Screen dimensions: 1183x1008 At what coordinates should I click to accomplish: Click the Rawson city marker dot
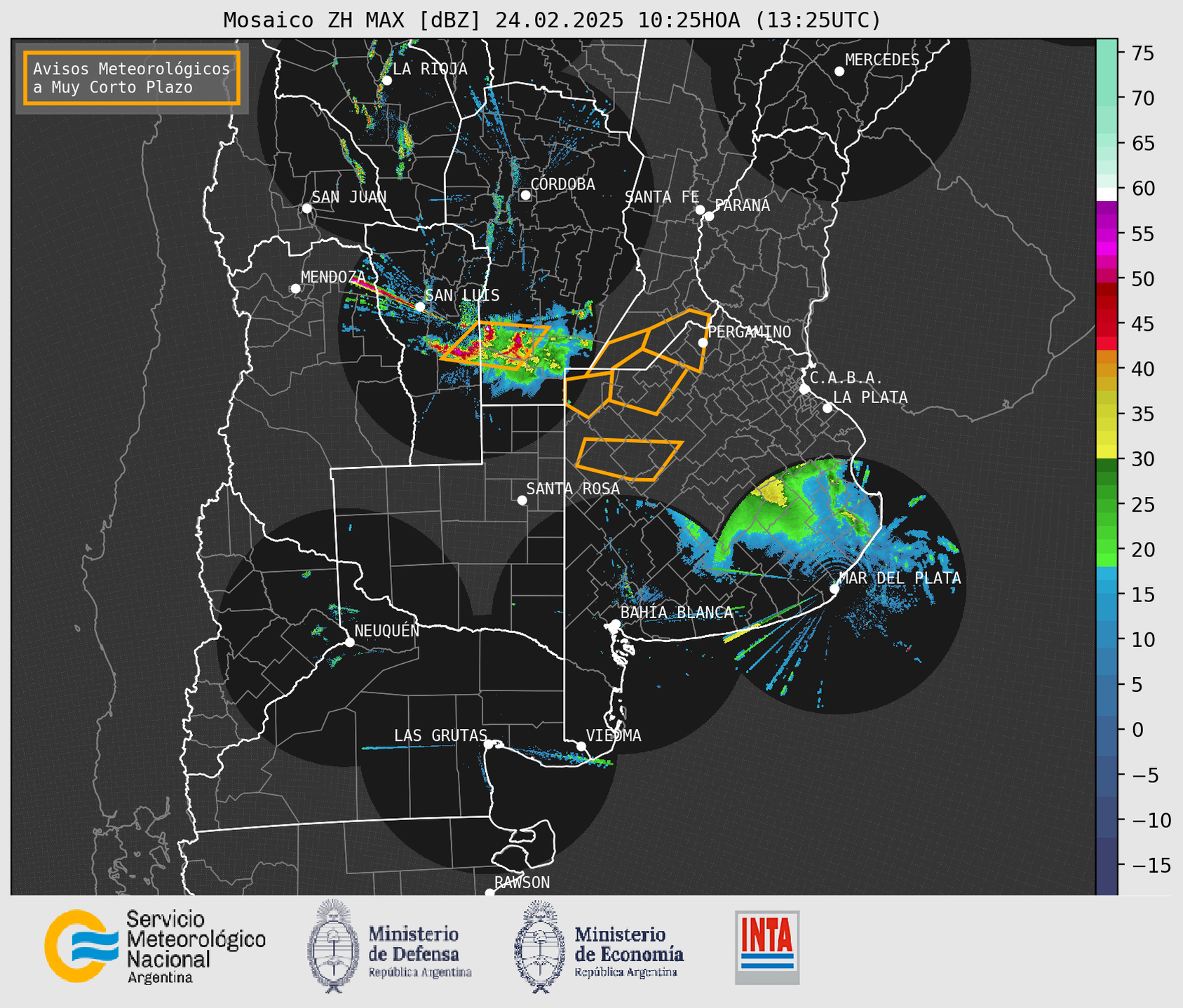[x=489, y=892]
